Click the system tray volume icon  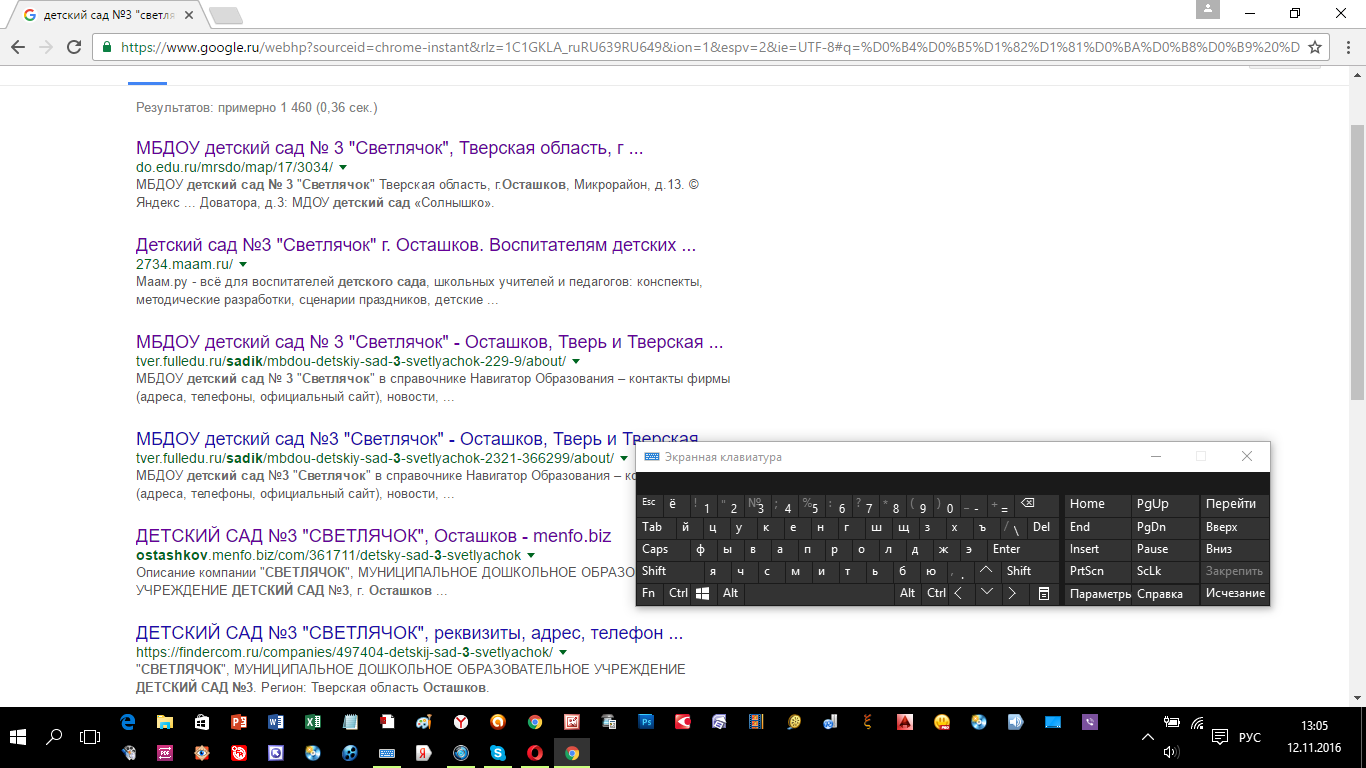click(1172, 752)
